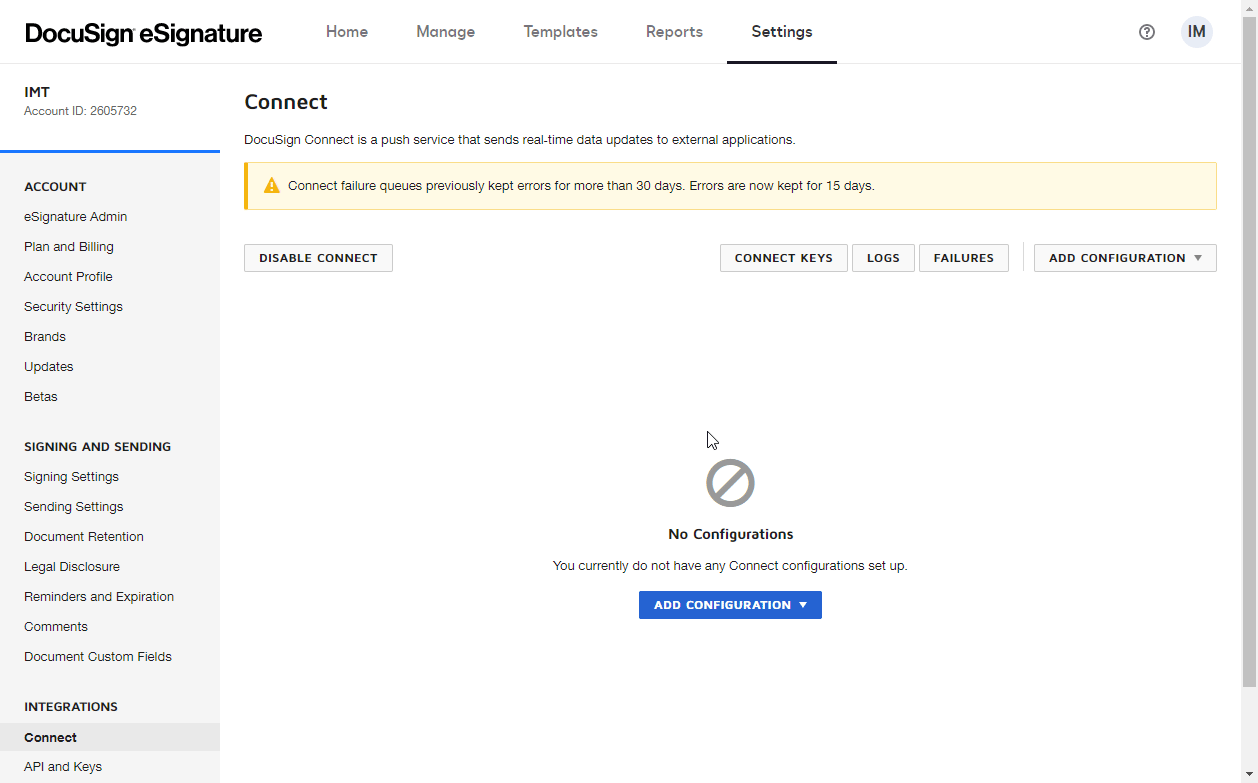Select Connect in the Integrations section

pos(110,737)
